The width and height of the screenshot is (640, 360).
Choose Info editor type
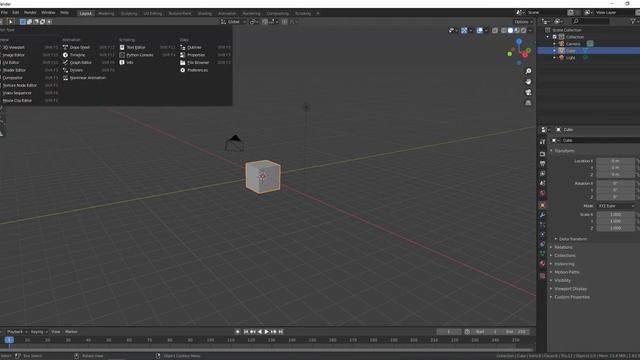(x=130, y=62)
